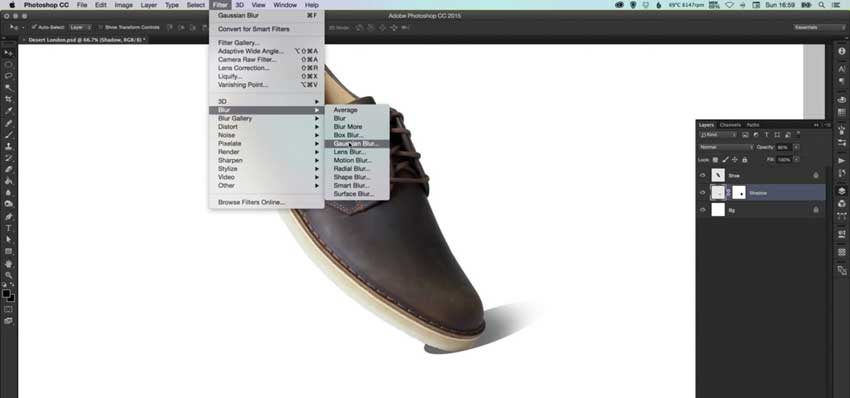The width and height of the screenshot is (850, 398).
Task: Open the Normal blend mode dropdown
Action: point(726,147)
